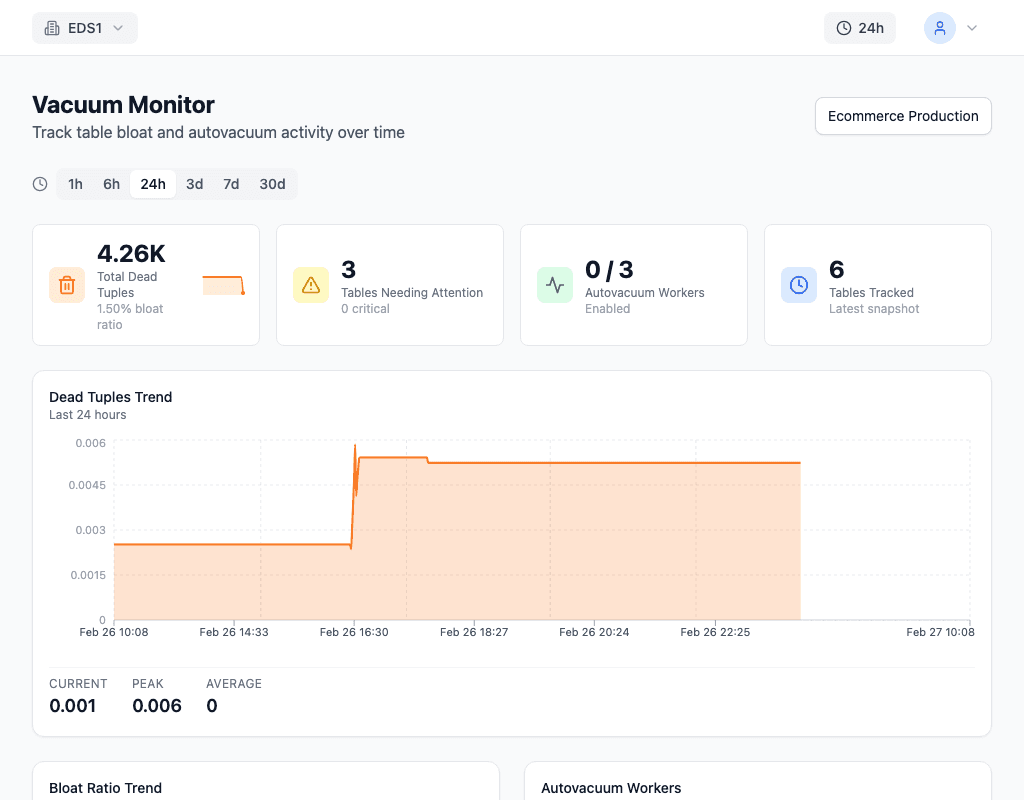This screenshot has width=1024, height=800.
Task: Open the EDS1 organization dropdown
Action: (85, 28)
